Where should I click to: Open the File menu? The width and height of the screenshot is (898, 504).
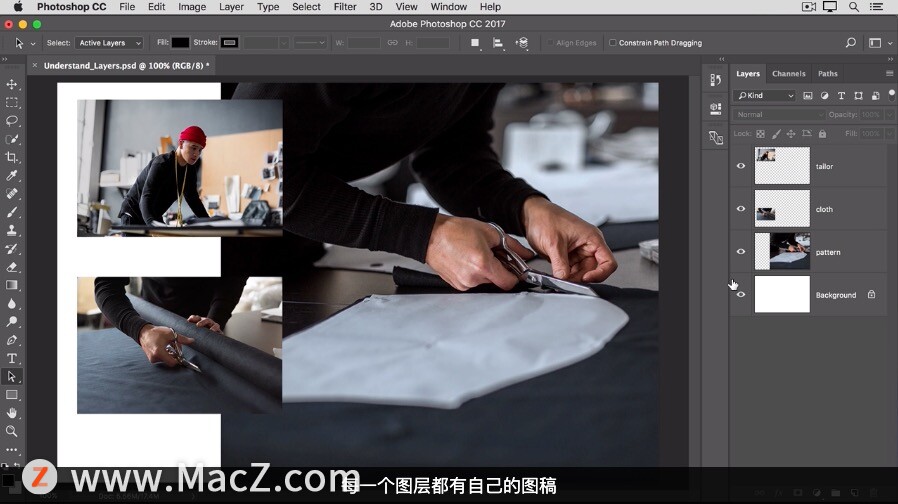pos(127,7)
